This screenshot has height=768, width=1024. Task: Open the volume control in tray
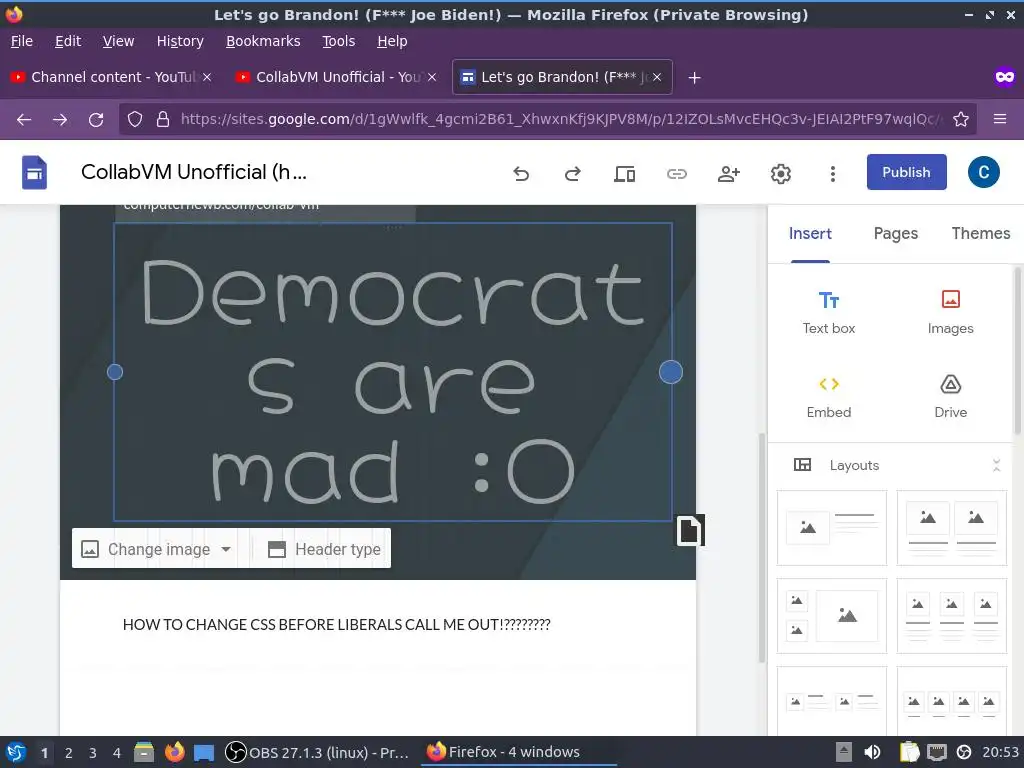[872, 752]
